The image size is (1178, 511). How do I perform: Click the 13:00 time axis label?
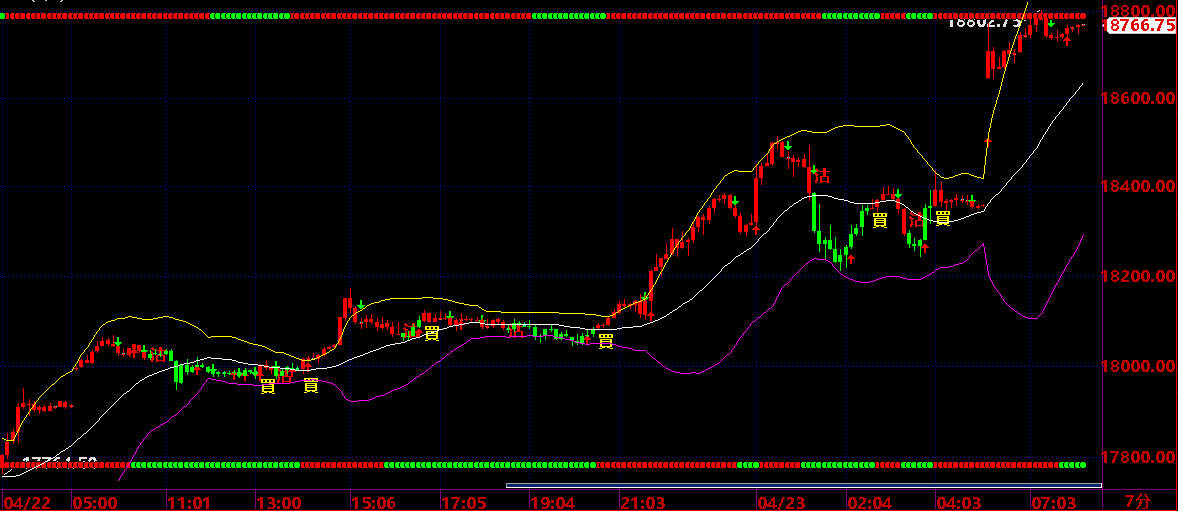tap(279, 501)
